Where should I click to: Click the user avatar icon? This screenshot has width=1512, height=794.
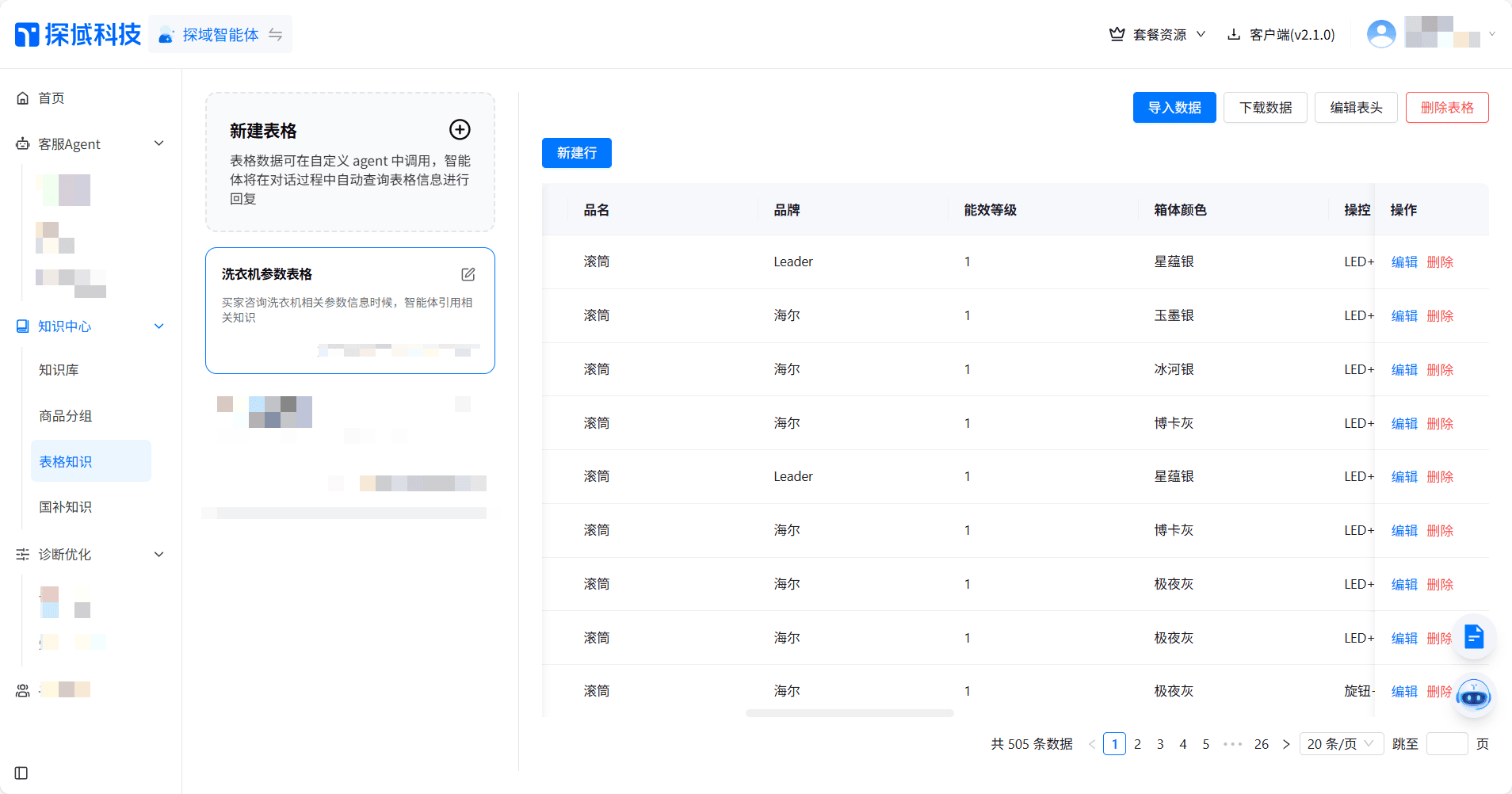1380,34
